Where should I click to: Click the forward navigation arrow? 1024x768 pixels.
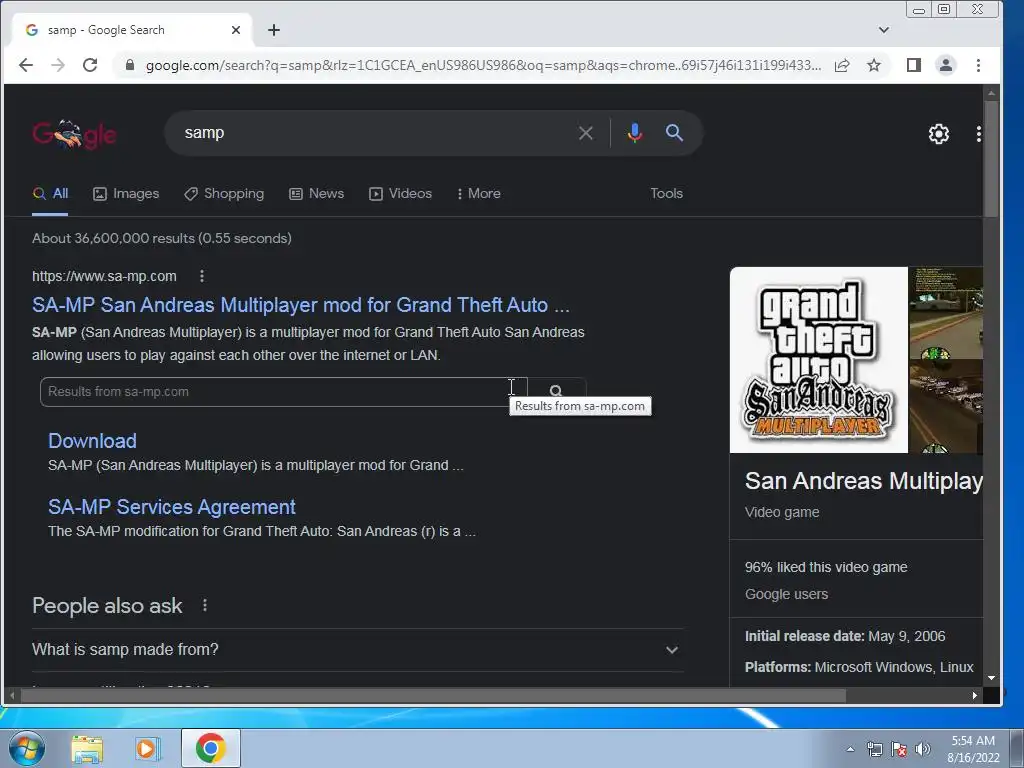pyautogui.click(x=58, y=65)
